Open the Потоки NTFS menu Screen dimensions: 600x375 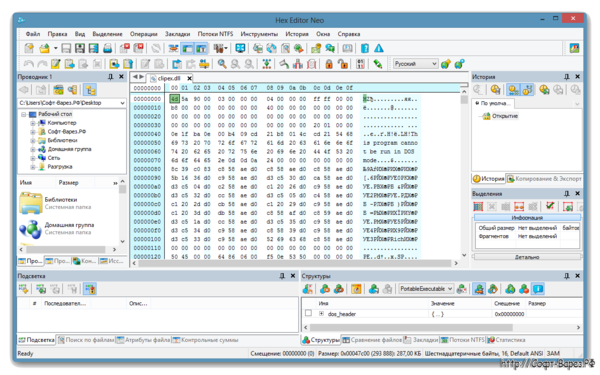[215, 34]
